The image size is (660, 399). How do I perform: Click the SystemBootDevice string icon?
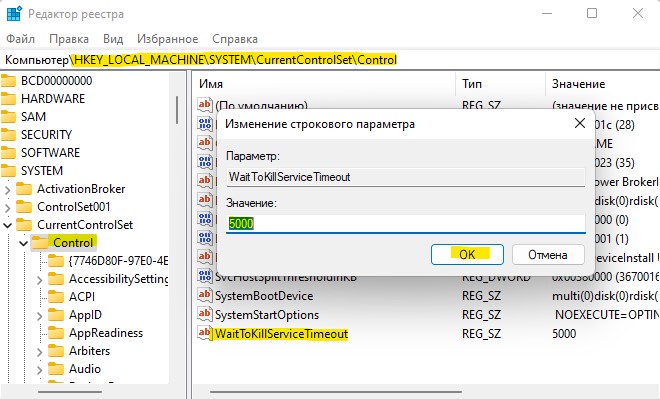(x=205, y=295)
